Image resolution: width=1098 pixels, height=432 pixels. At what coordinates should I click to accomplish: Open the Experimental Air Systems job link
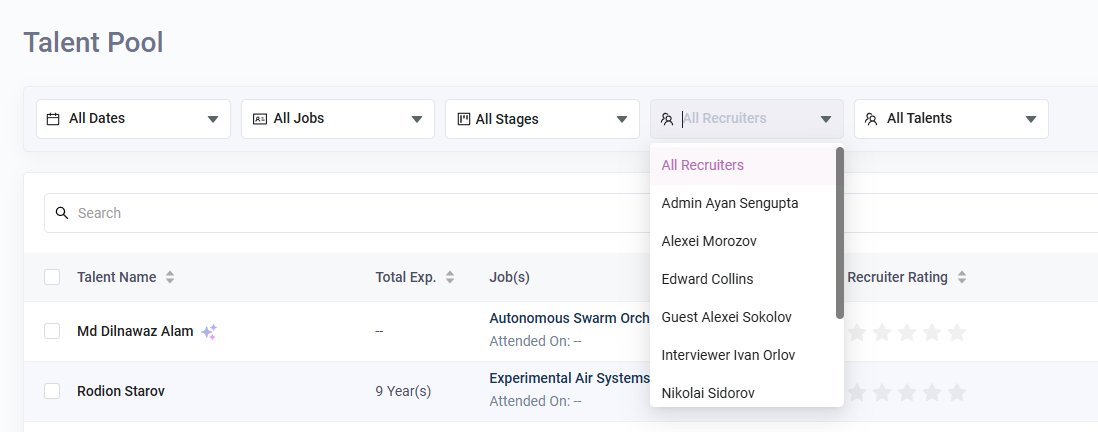569,378
